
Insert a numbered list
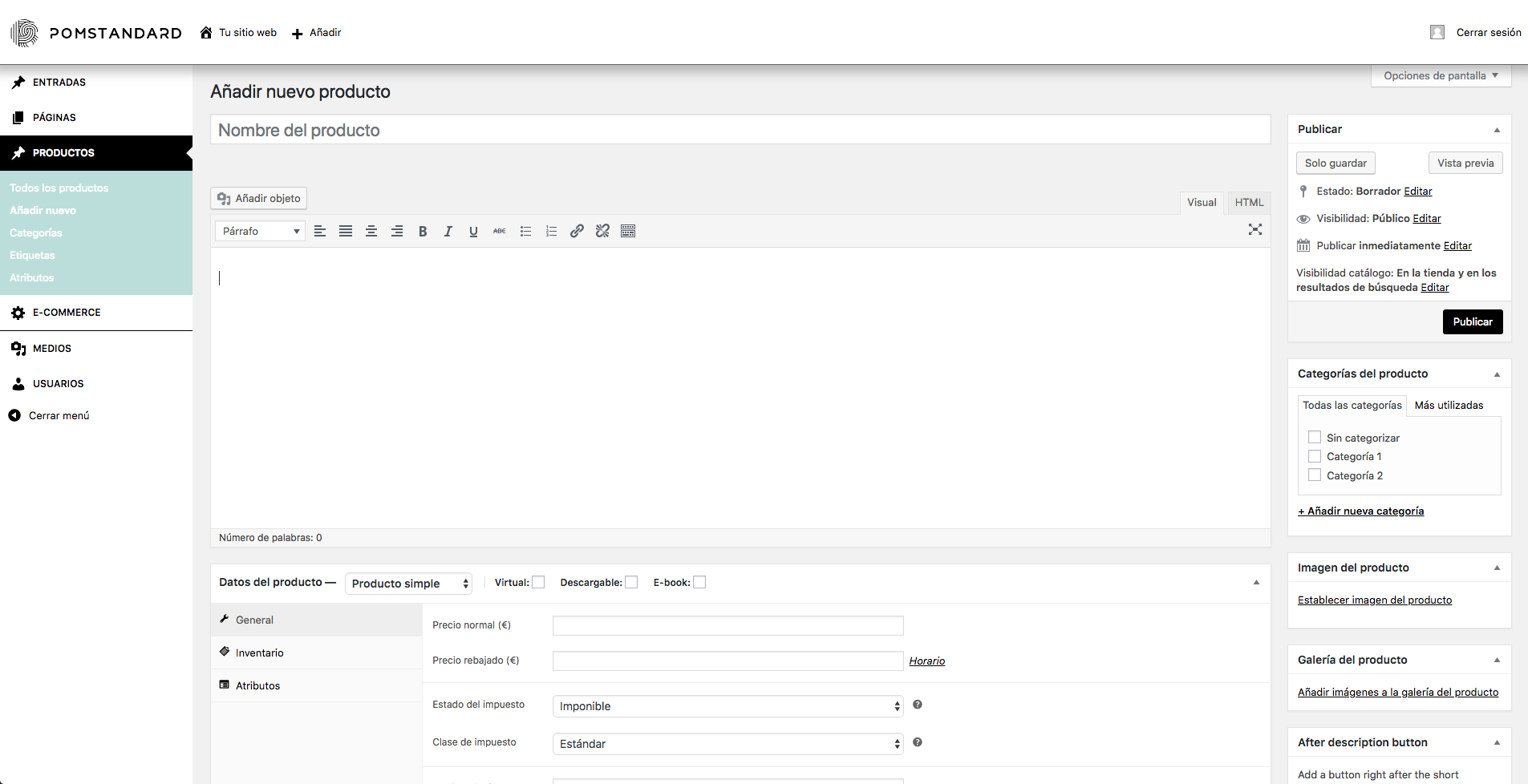tap(551, 232)
